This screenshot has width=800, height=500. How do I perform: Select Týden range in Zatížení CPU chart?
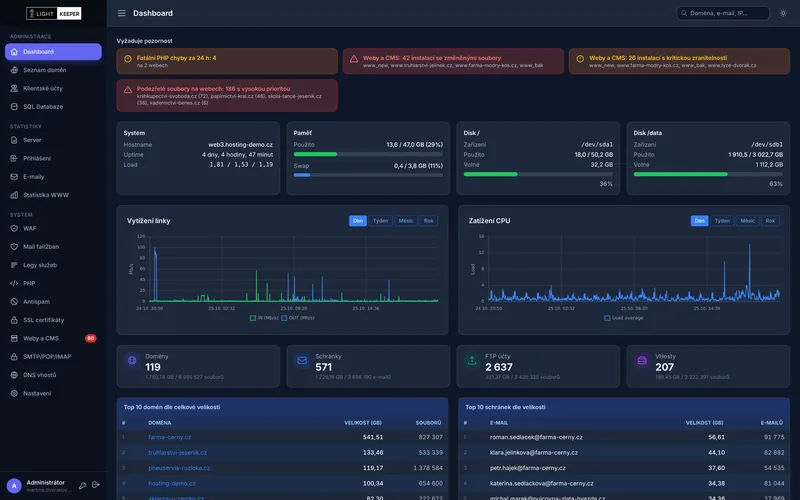(722, 221)
